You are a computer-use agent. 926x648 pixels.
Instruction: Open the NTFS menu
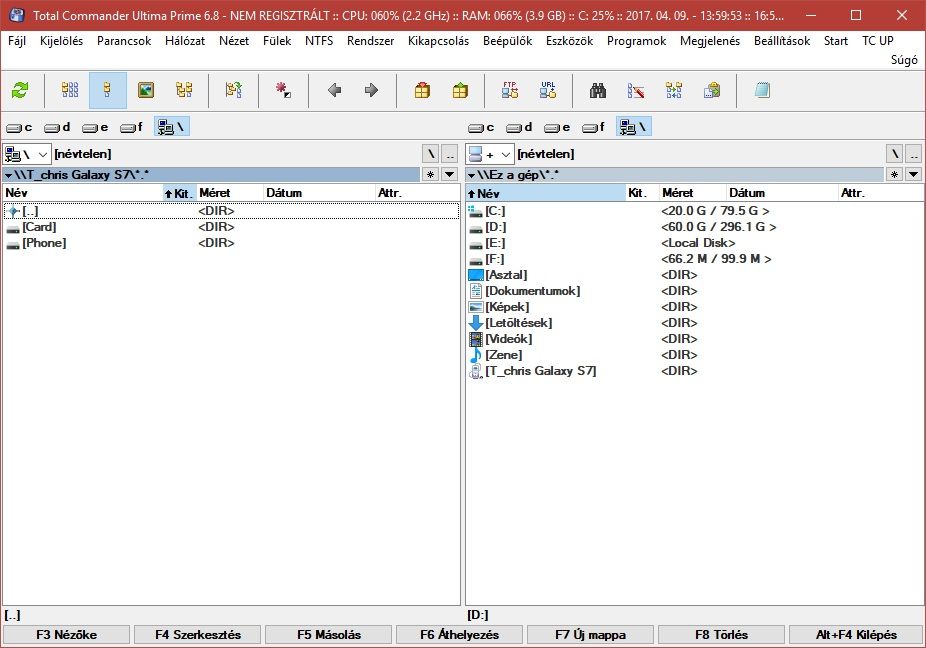pos(319,41)
